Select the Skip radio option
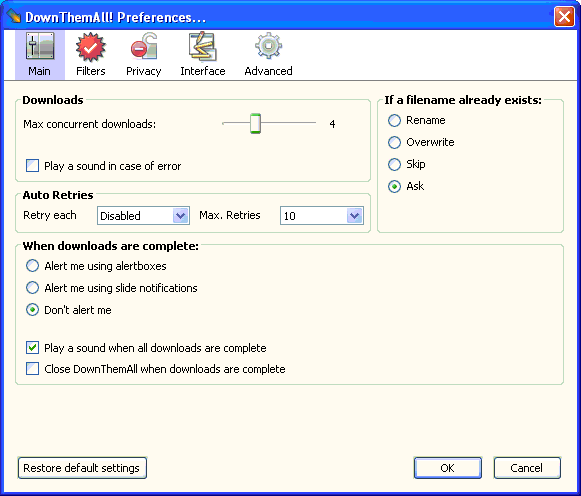The image size is (581, 496). (394, 164)
